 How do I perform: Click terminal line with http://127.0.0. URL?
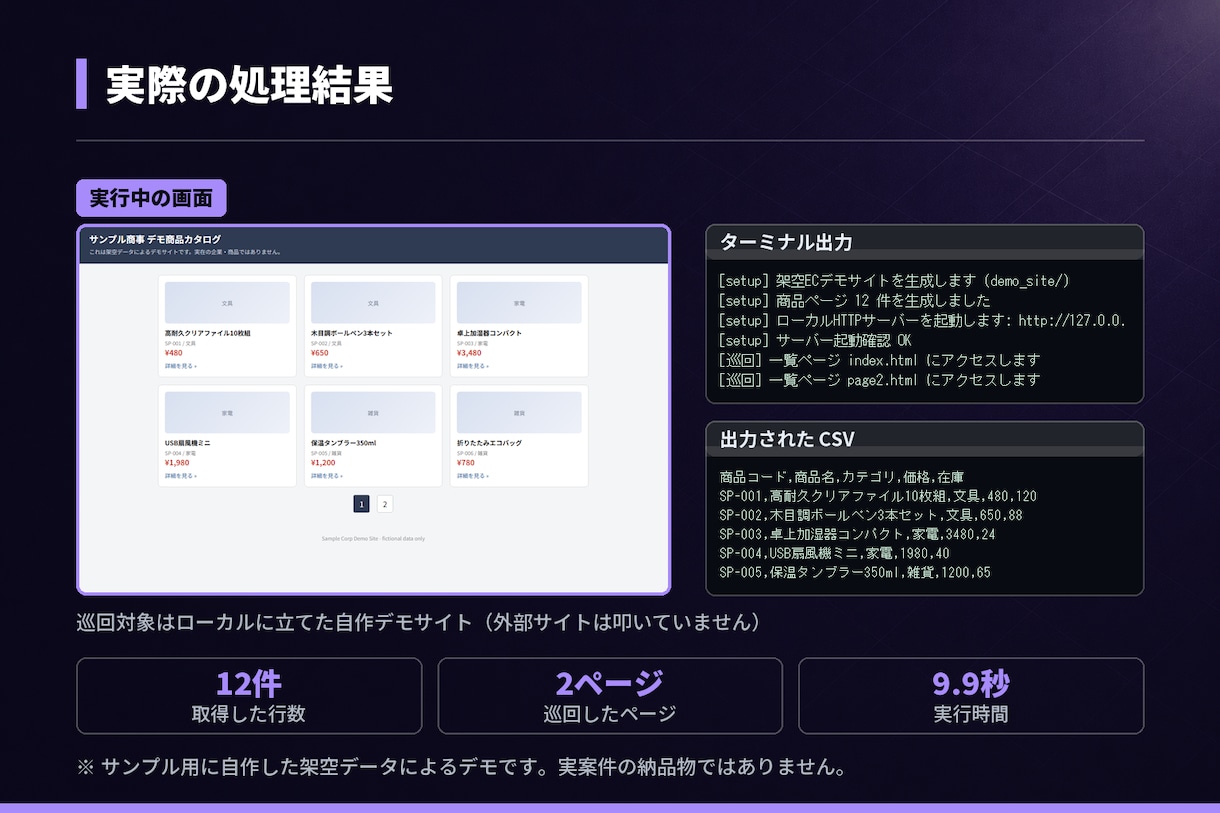[922, 321]
